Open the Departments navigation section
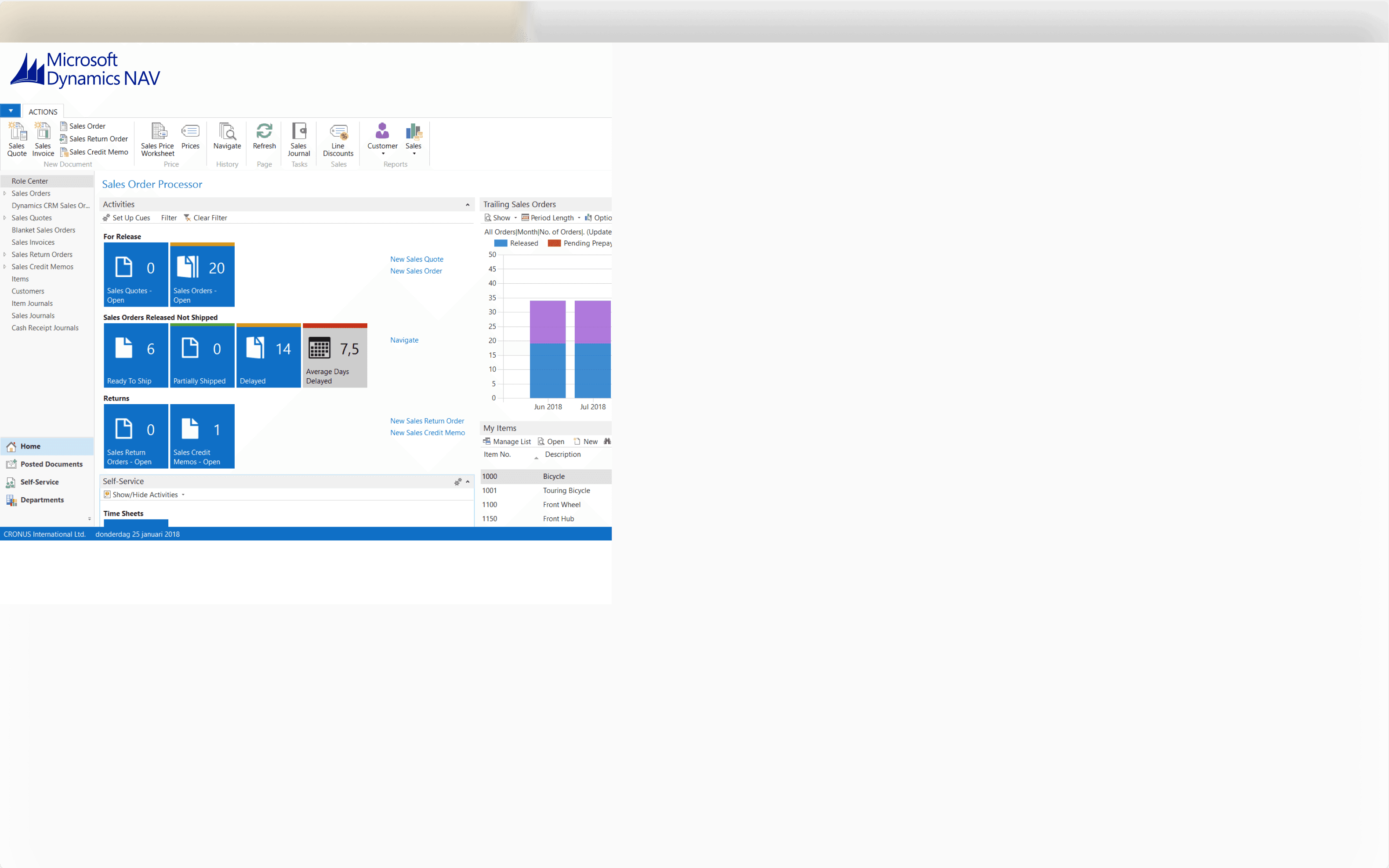 (47, 500)
